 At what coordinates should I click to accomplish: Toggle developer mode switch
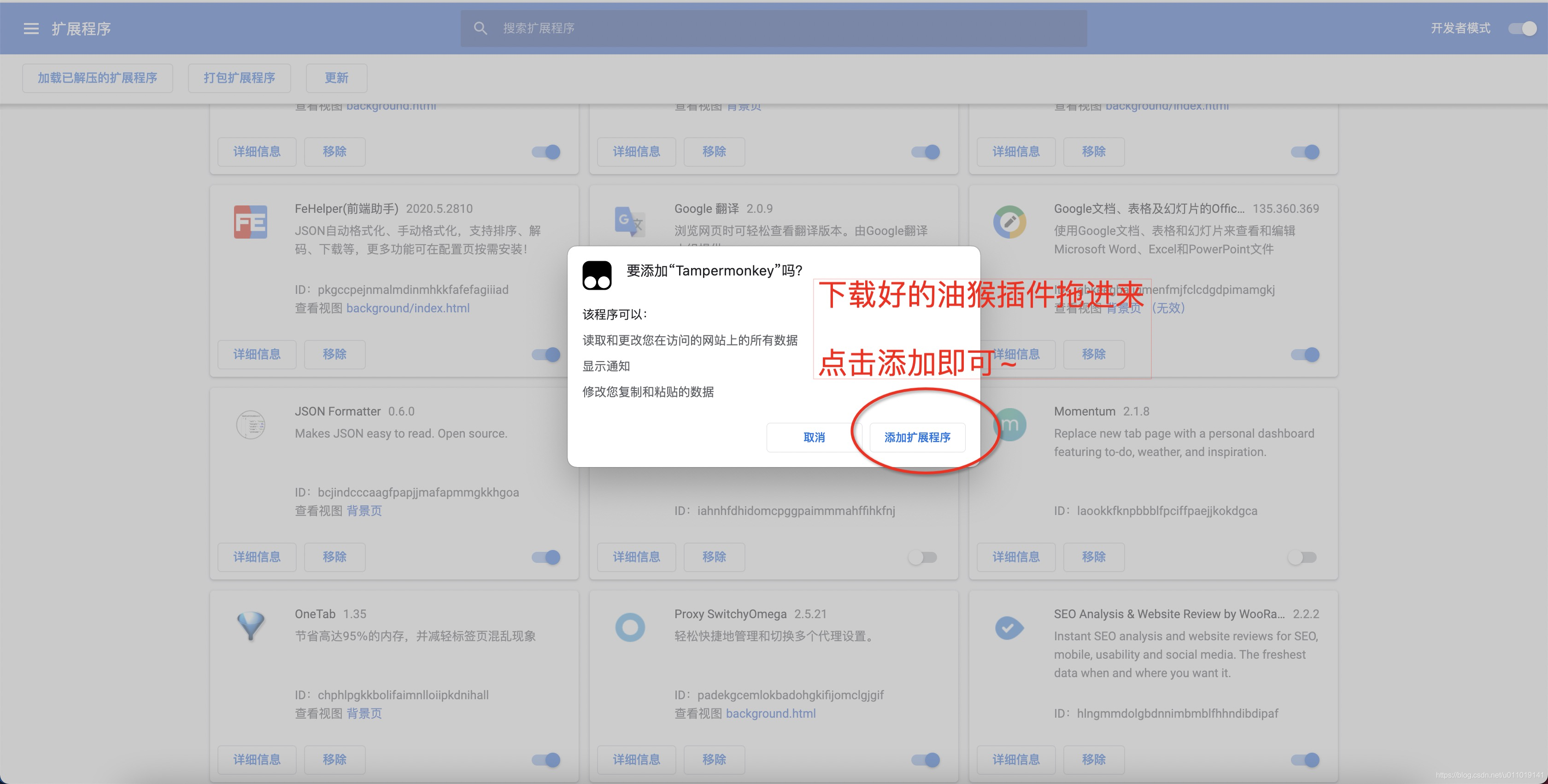[x=1522, y=28]
